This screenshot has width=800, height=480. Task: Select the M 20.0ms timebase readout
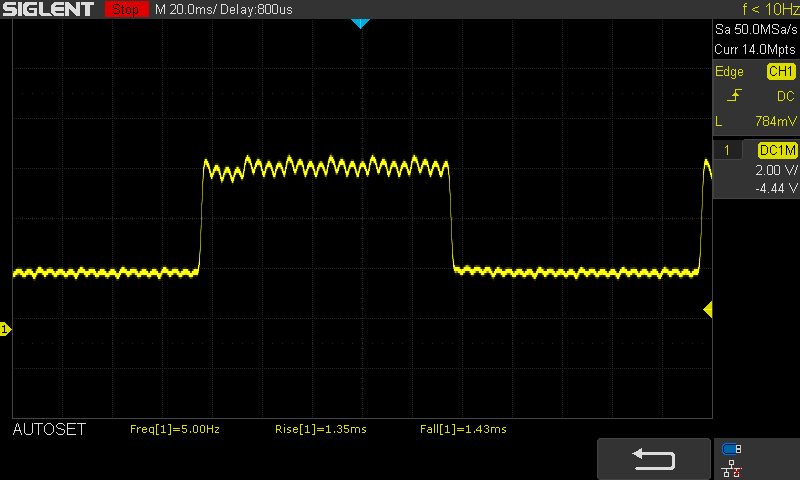tap(185, 9)
